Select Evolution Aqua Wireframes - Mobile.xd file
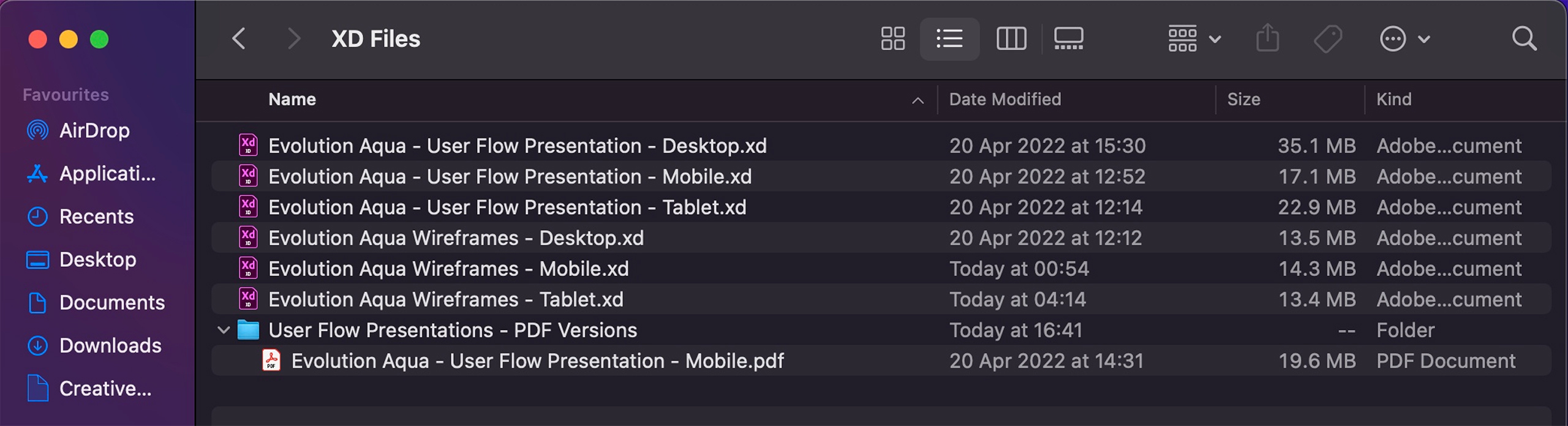The height and width of the screenshot is (426, 1568). pyautogui.click(x=448, y=269)
